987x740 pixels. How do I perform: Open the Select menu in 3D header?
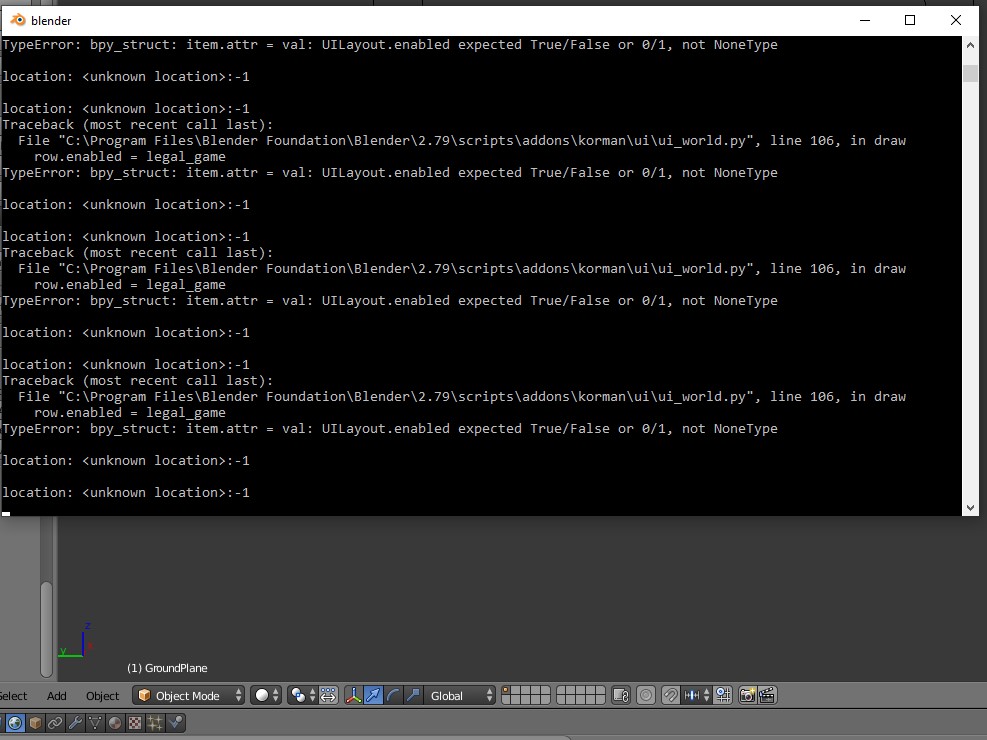point(13,696)
